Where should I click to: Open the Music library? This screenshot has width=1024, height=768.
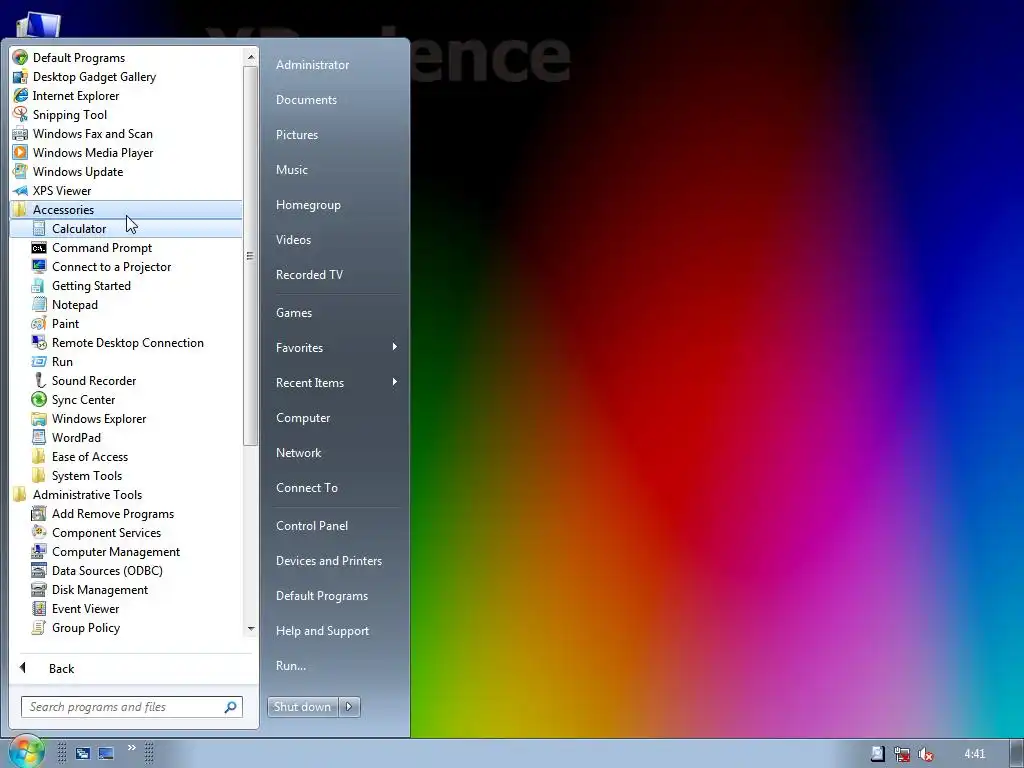click(335, 170)
